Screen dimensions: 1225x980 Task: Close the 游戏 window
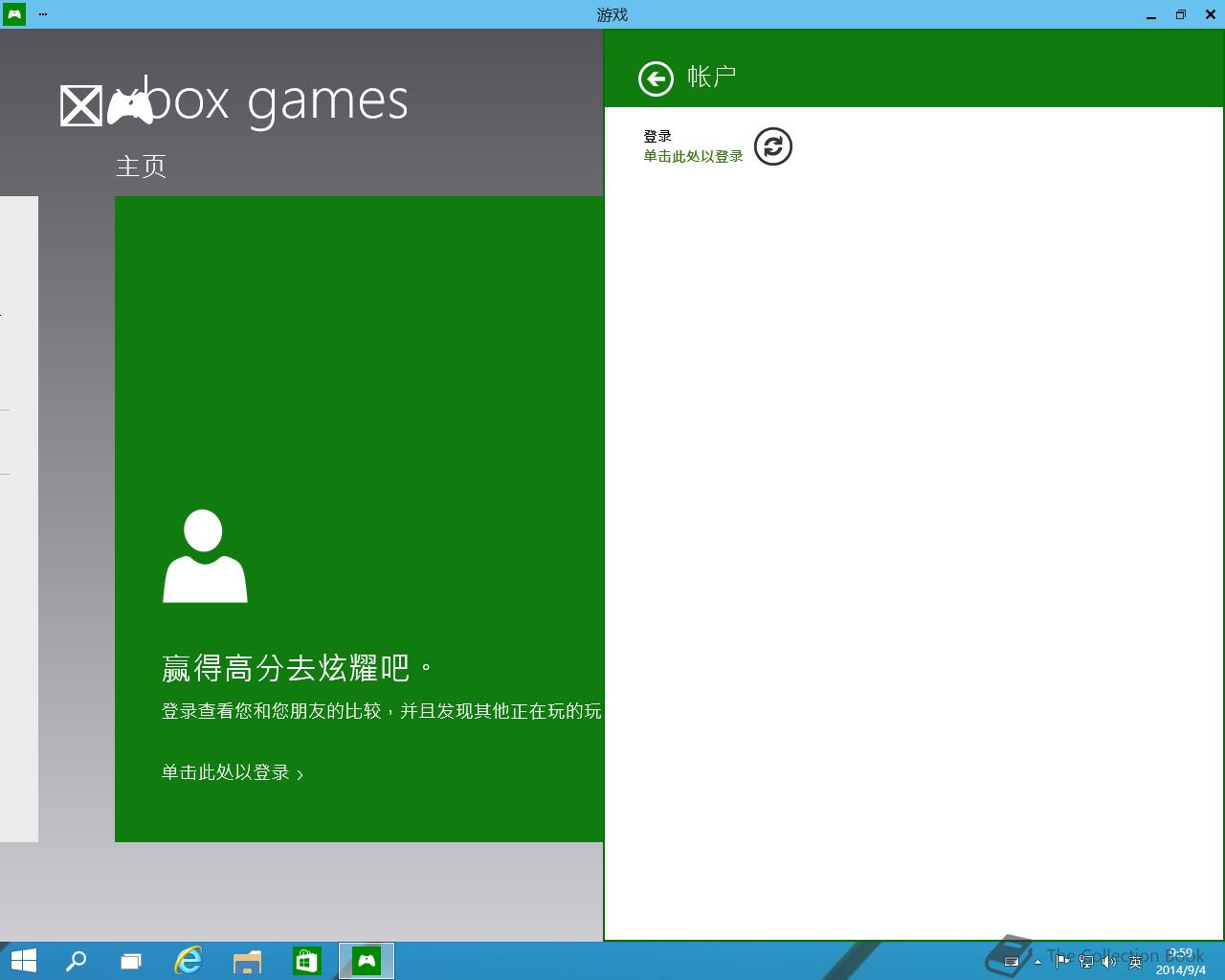coord(1211,14)
